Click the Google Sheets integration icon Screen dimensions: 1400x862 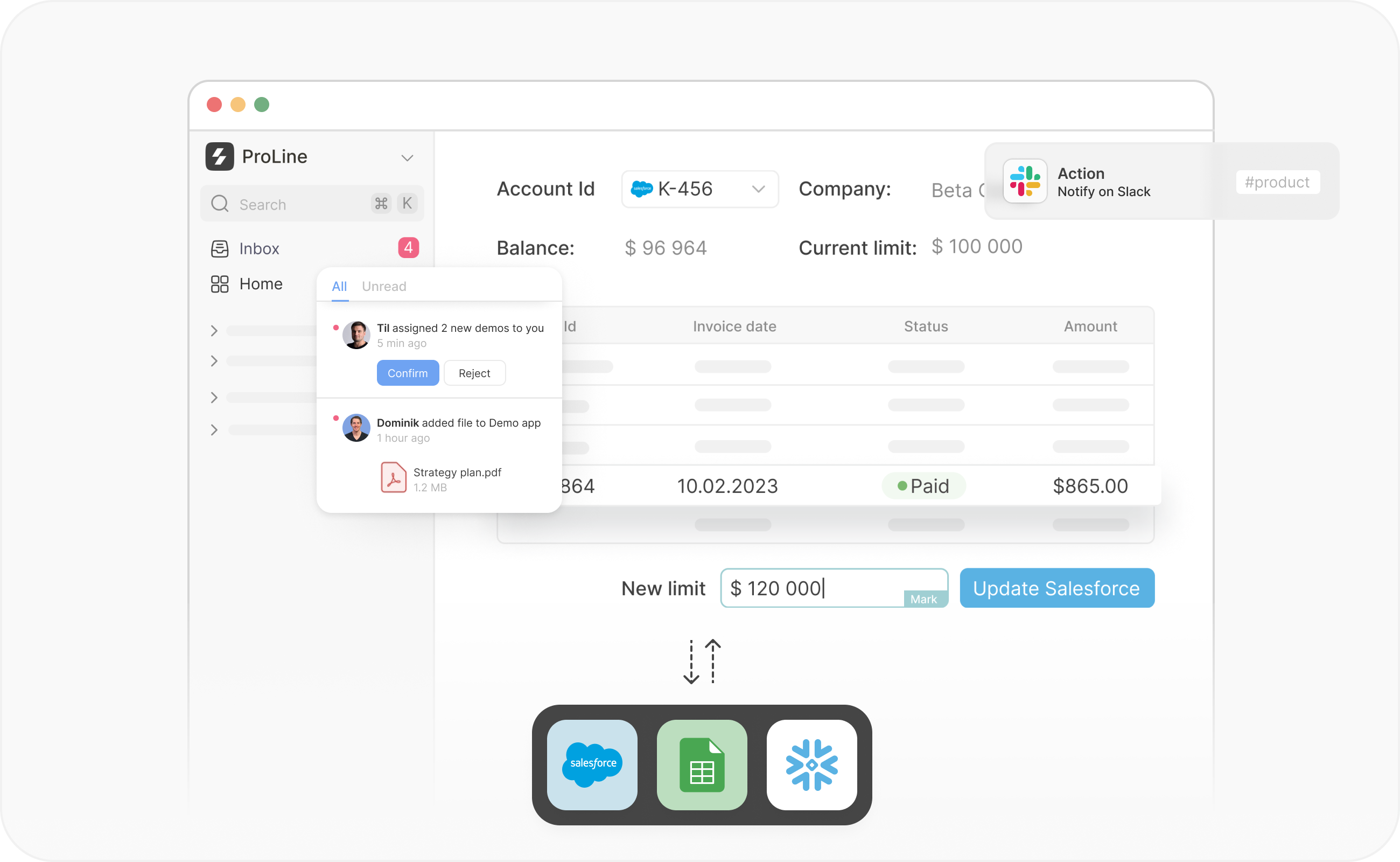702,764
